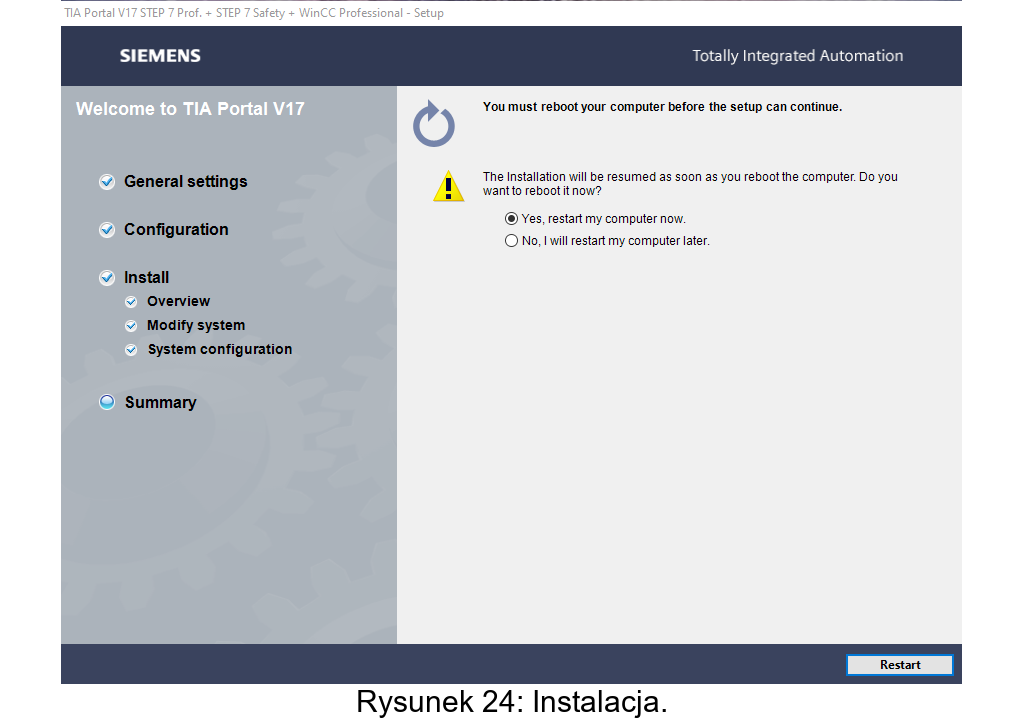Click the 'You must reboot your computer' message

[662, 107]
